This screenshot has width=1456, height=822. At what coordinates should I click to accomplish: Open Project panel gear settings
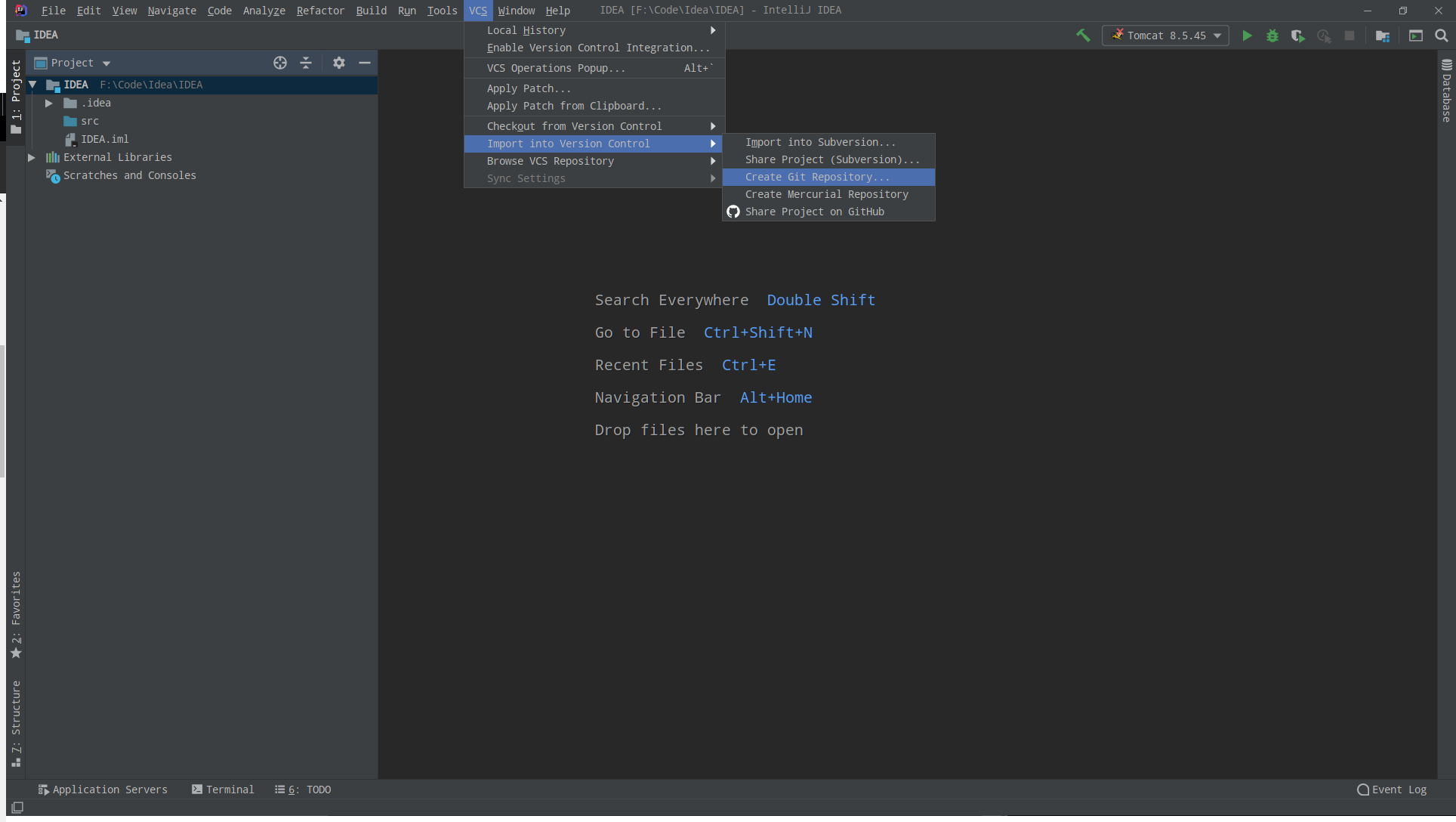(339, 63)
